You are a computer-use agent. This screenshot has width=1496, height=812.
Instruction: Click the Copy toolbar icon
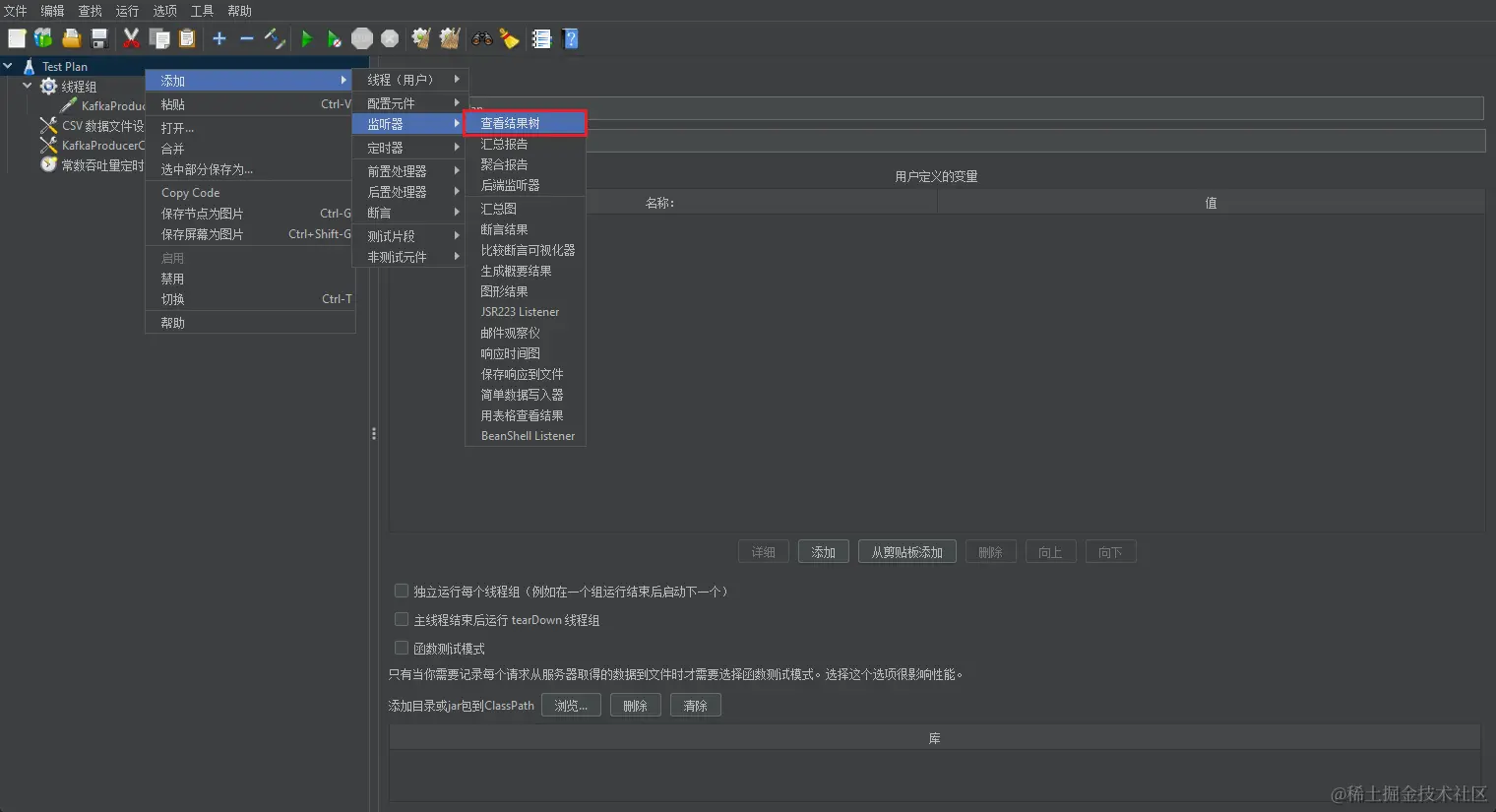click(x=159, y=38)
